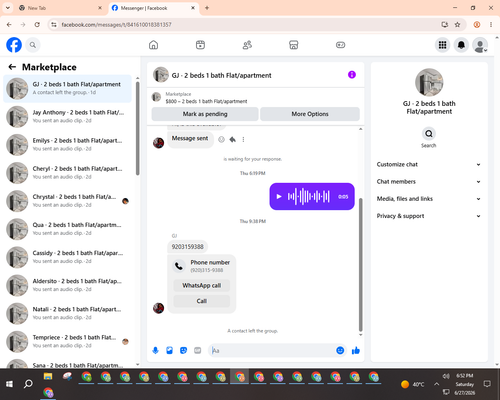The width and height of the screenshot is (500, 400).
Task: Click More Options button
Action: click(310, 114)
